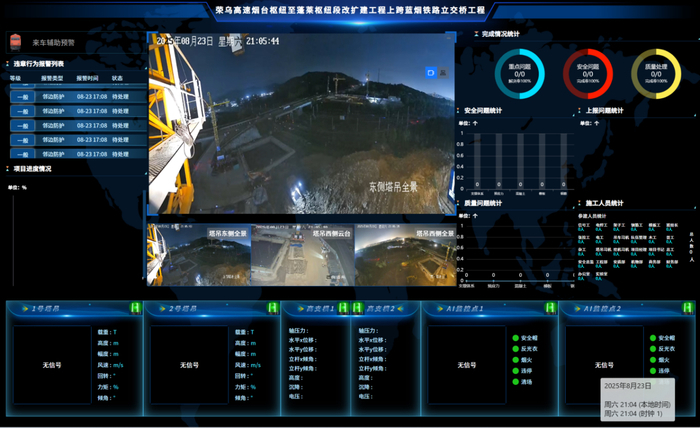Click the 安全问题 red progress ring

(x=588, y=73)
